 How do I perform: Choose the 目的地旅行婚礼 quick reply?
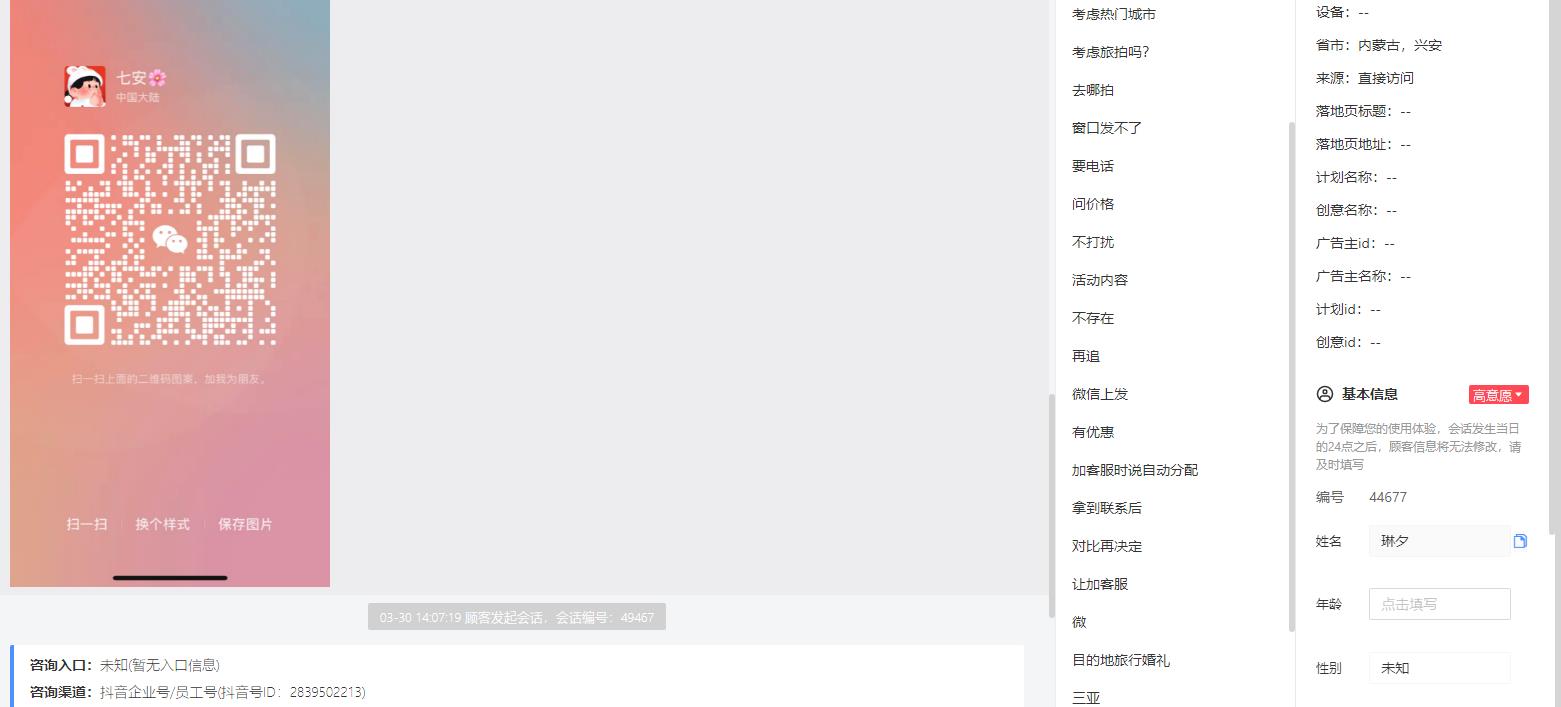1121,660
